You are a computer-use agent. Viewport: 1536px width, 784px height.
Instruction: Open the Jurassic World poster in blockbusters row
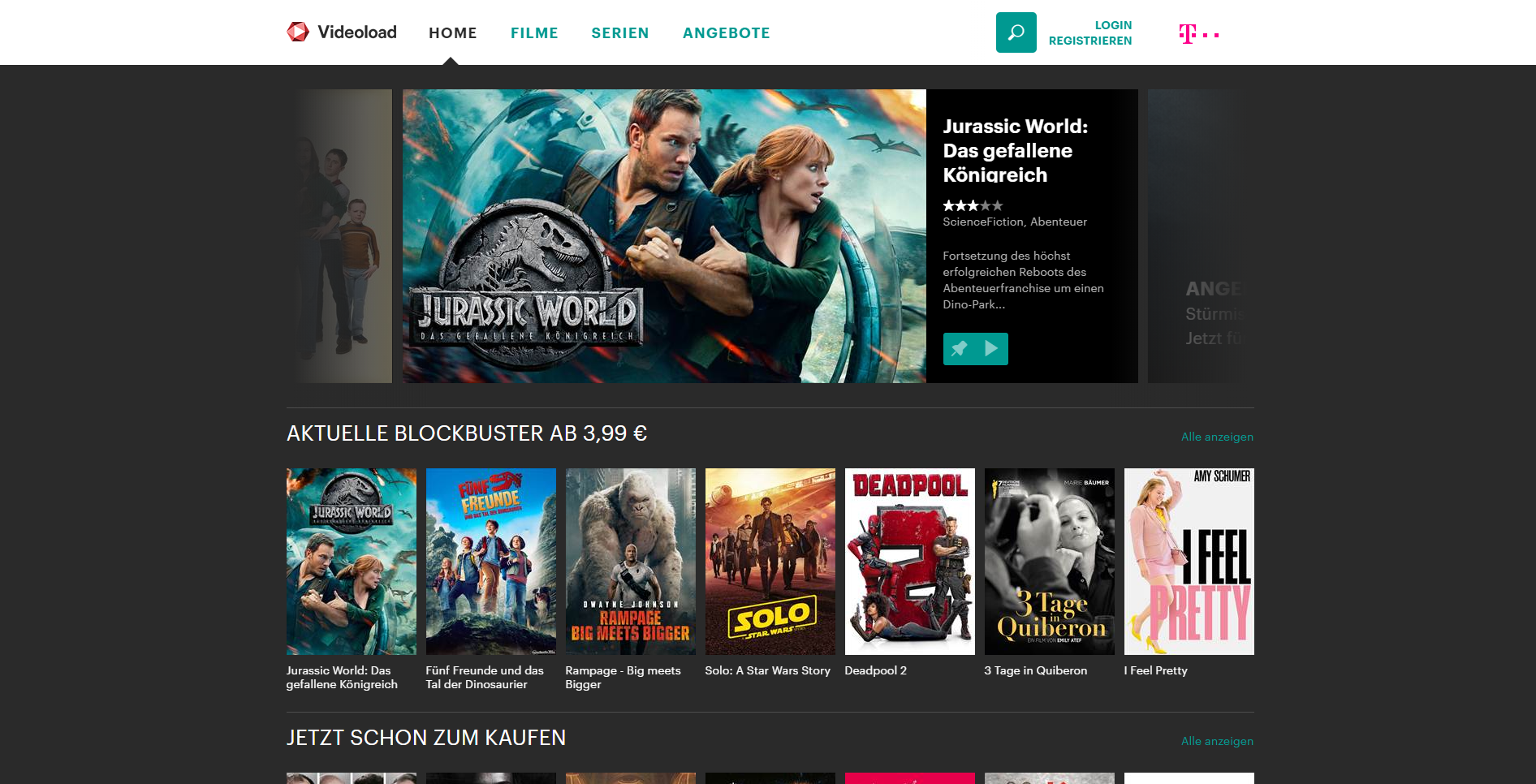coord(352,562)
